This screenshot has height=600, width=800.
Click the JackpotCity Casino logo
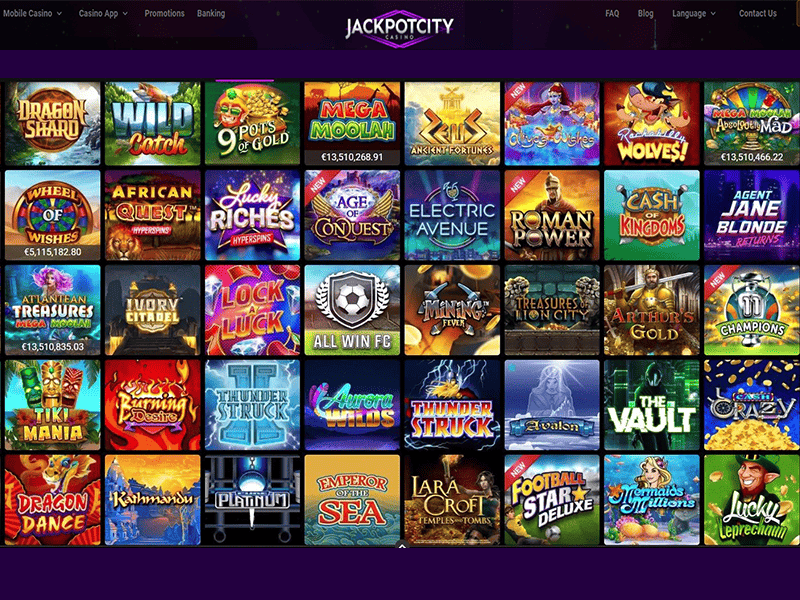point(399,28)
